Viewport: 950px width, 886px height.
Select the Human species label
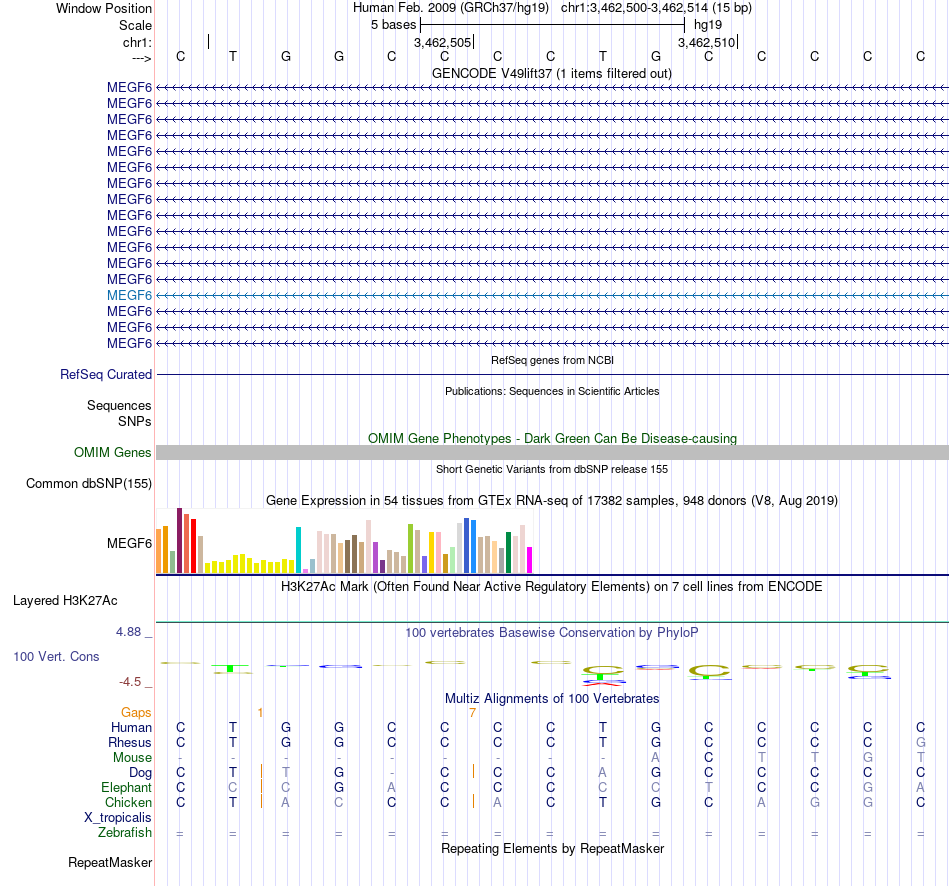pos(131,727)
